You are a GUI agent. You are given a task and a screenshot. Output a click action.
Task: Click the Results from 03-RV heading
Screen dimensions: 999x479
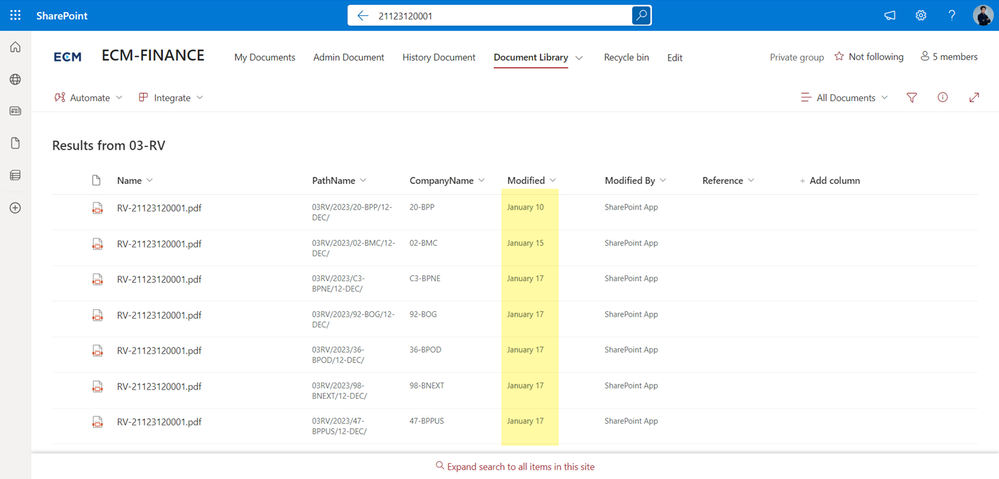click(x=108, y=145)
